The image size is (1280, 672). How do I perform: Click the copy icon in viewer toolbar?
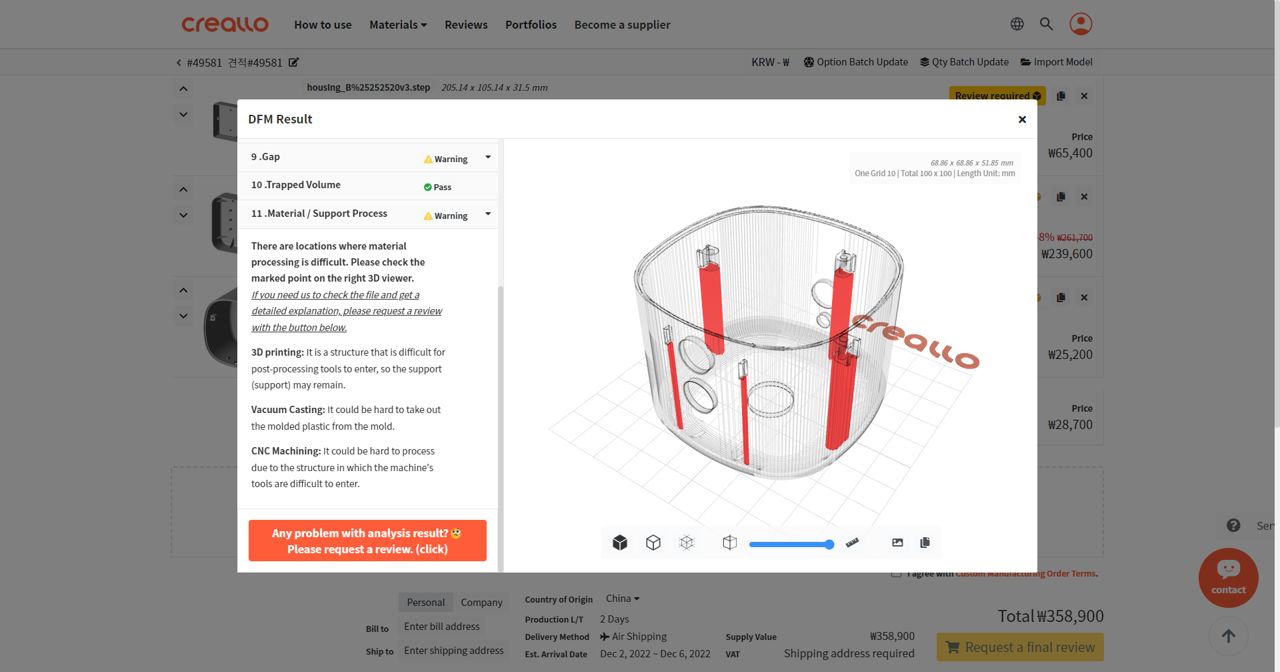(925, 542)
